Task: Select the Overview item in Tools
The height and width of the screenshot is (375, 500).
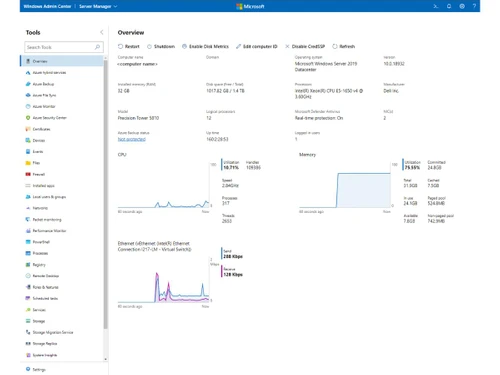Action: (x=62, y=61)
